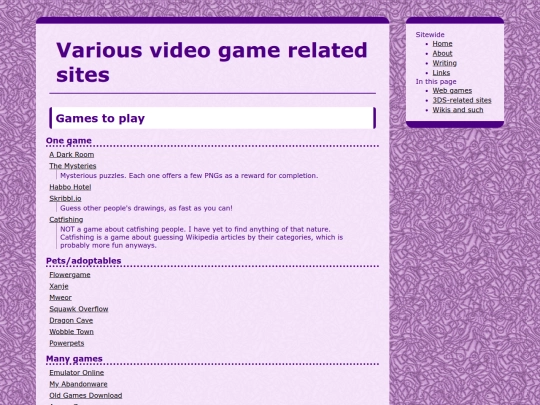
Task: Visit Dragon Cave link
Action: pos(71,320)
